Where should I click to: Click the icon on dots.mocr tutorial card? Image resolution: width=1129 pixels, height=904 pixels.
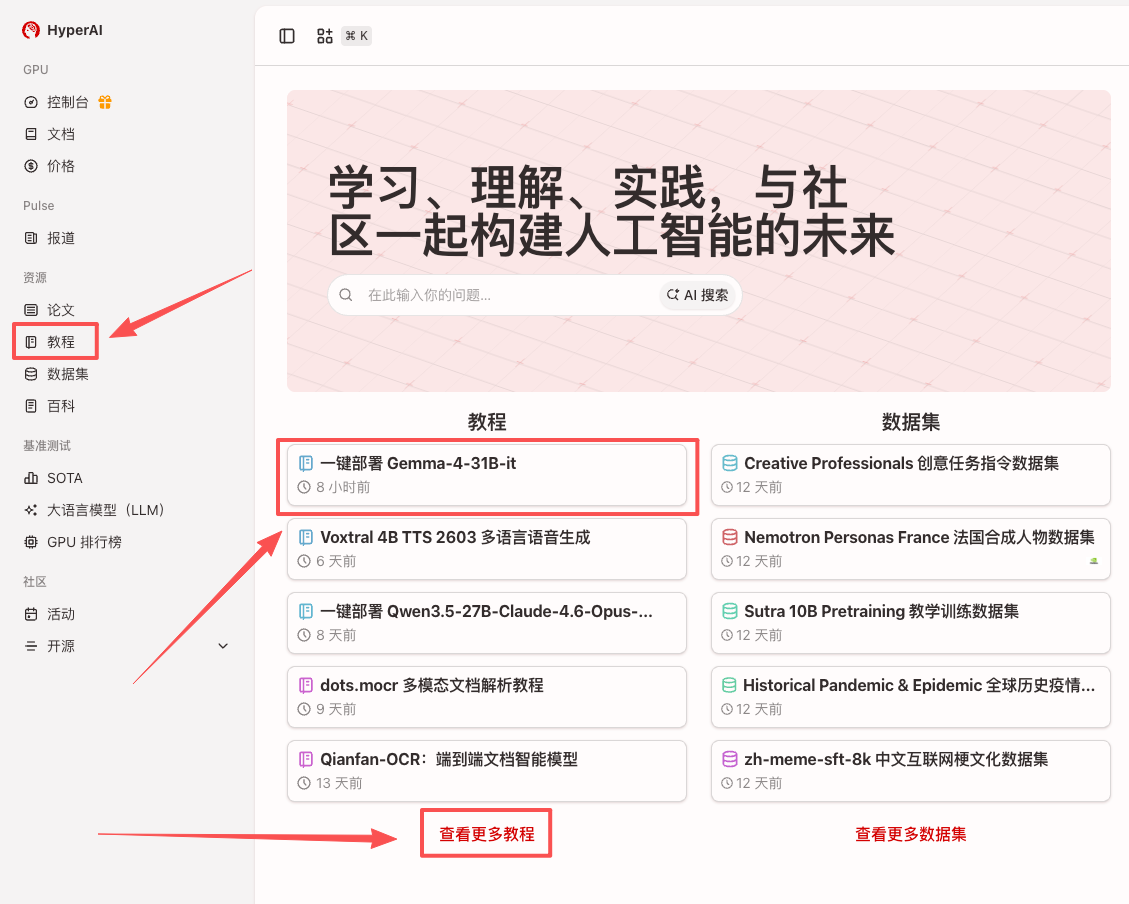click(x=306, y=685)
